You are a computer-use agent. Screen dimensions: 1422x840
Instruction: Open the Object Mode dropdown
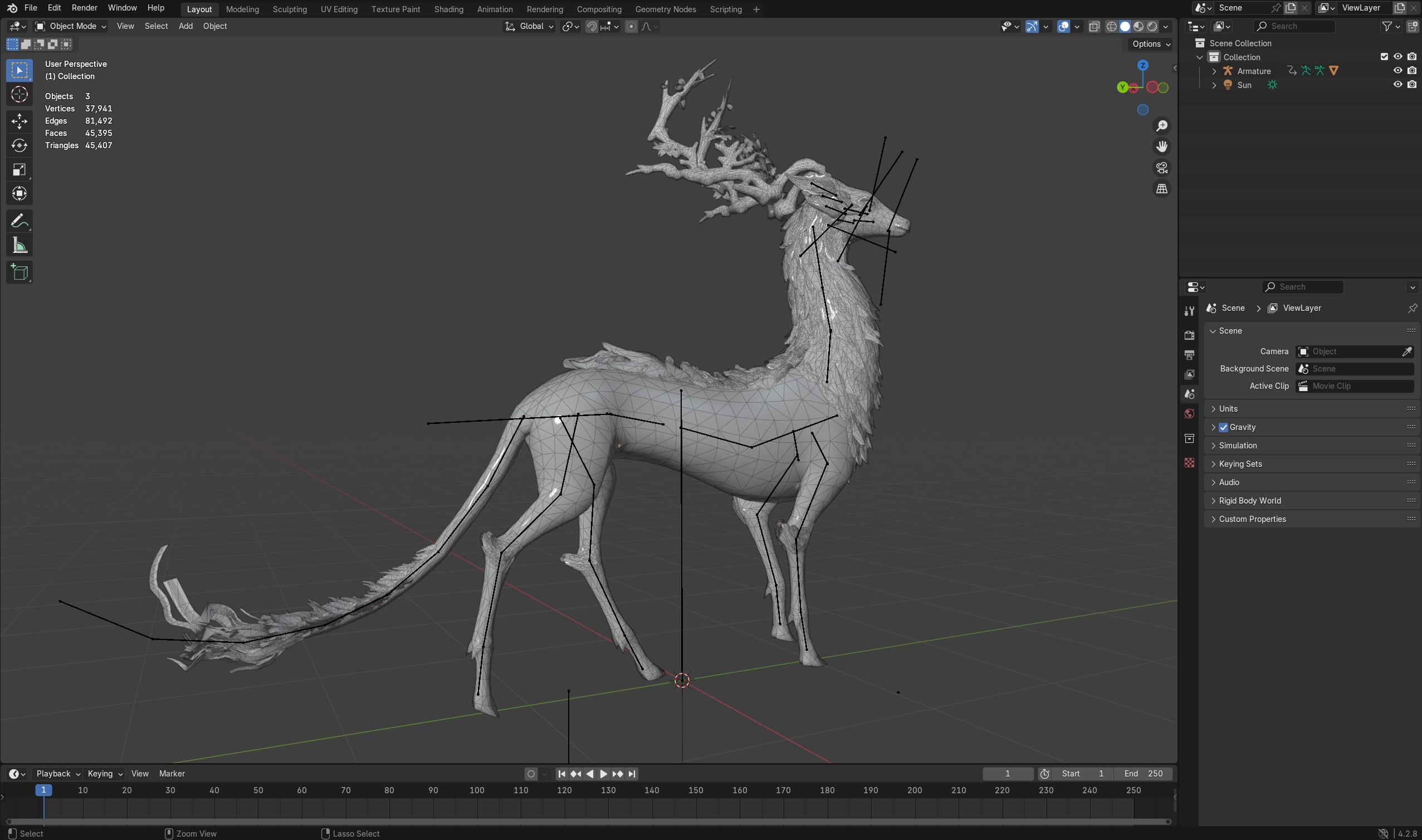tap(71, 26)
